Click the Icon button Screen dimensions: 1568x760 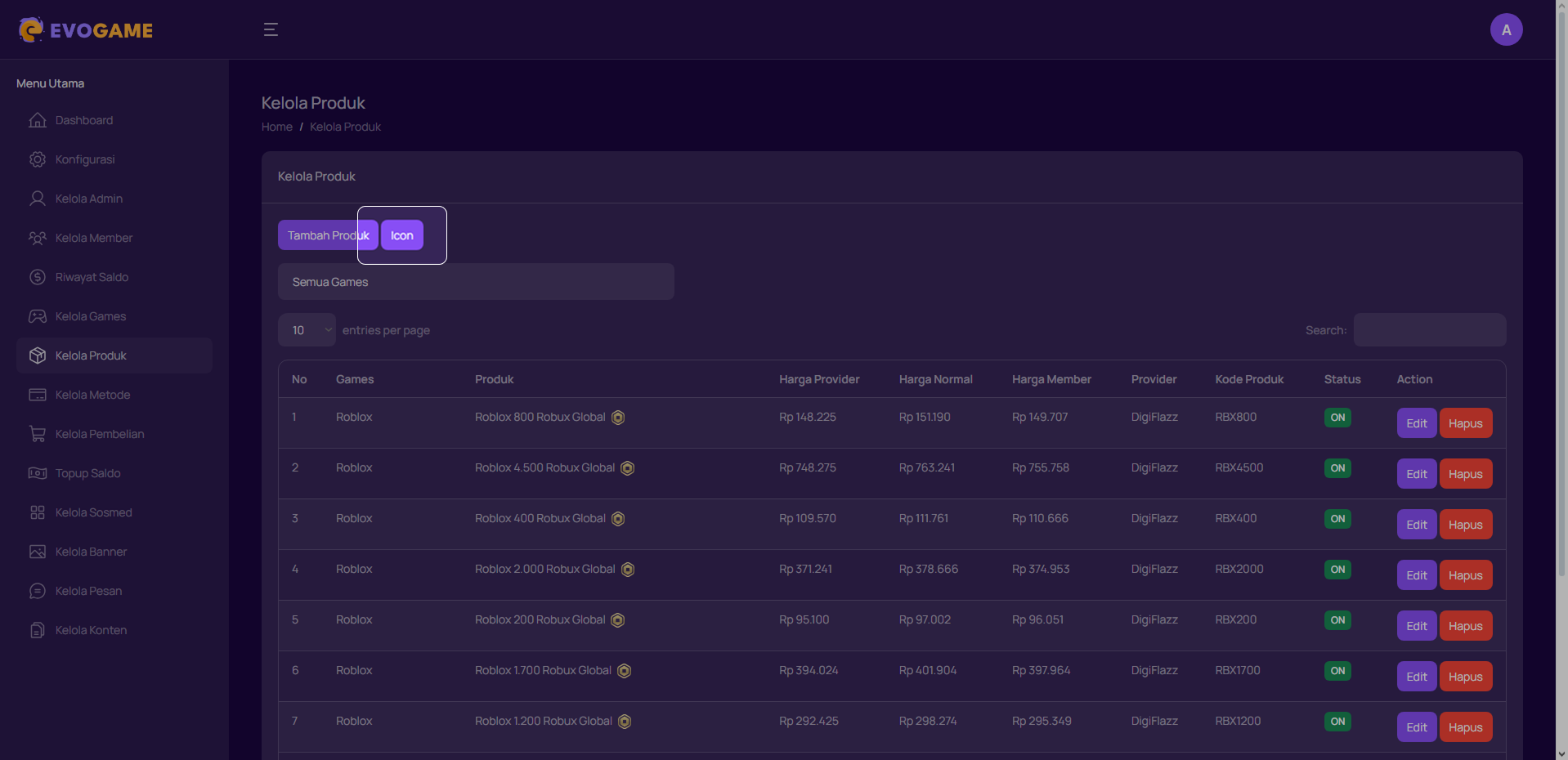(x=402, y=235)
